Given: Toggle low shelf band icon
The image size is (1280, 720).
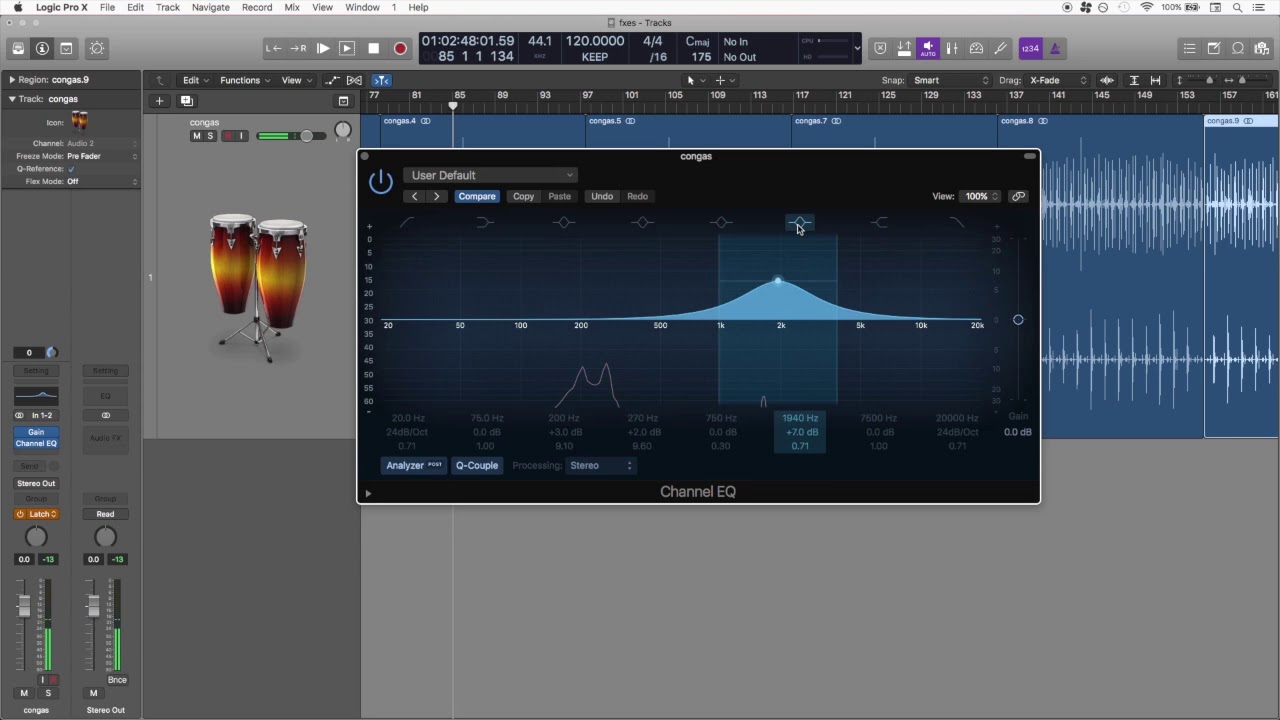Looking at the screenshot, I should tap(485, 222).
